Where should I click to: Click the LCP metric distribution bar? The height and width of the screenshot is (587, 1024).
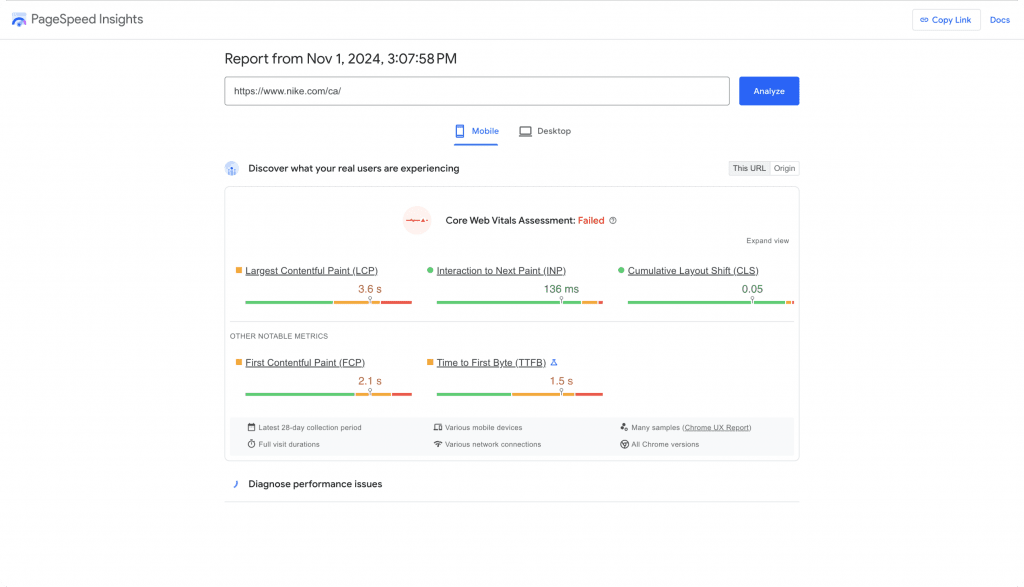[330, 300]
